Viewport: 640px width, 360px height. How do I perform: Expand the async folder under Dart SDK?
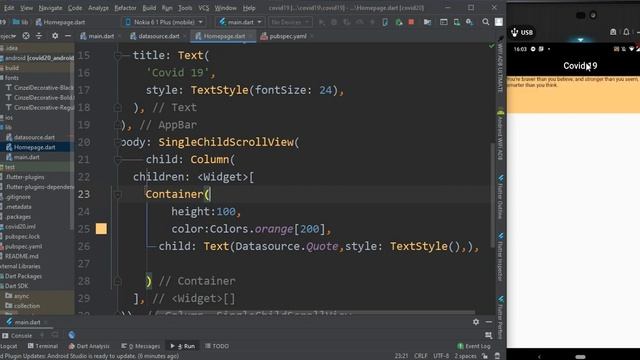[x=21, y=296]
